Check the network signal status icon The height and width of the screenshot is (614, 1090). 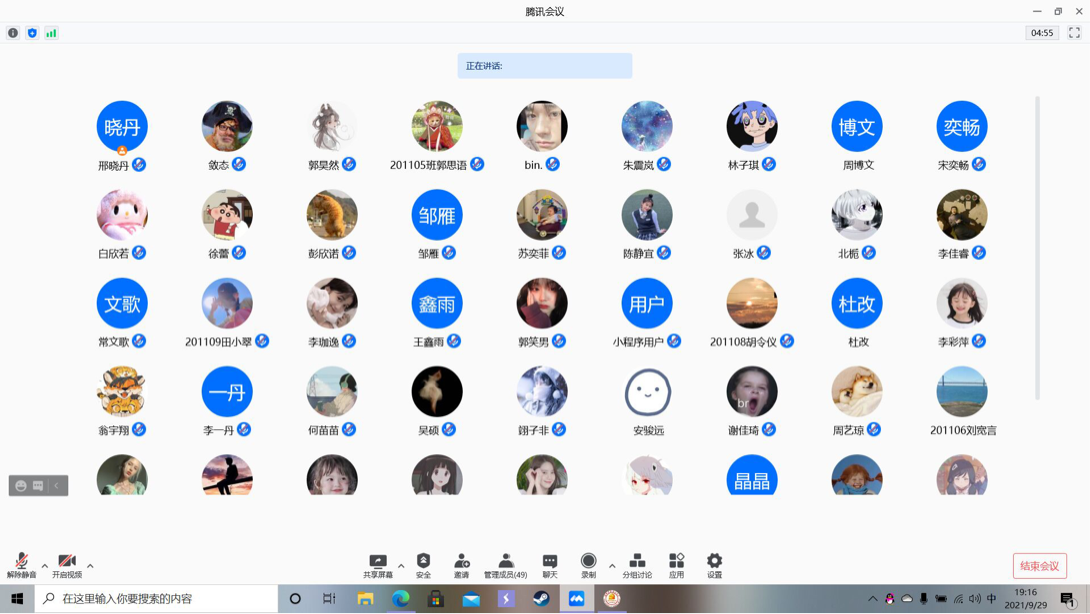click(51, 33)
